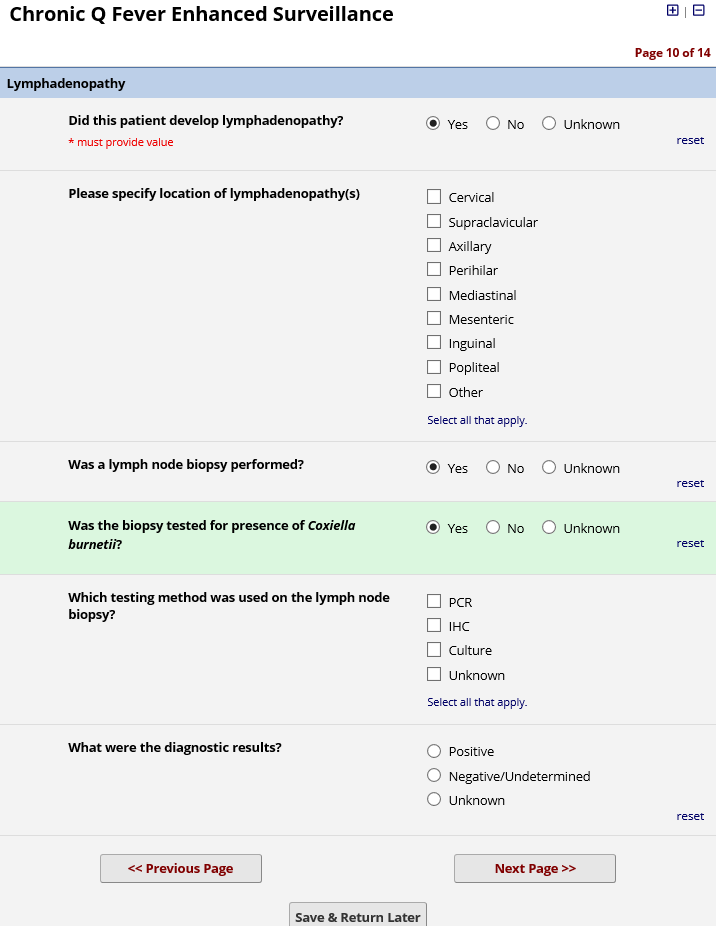Check the IHC testing method
The width and height of the screenshot is (716, 926).
pos(434,625)
